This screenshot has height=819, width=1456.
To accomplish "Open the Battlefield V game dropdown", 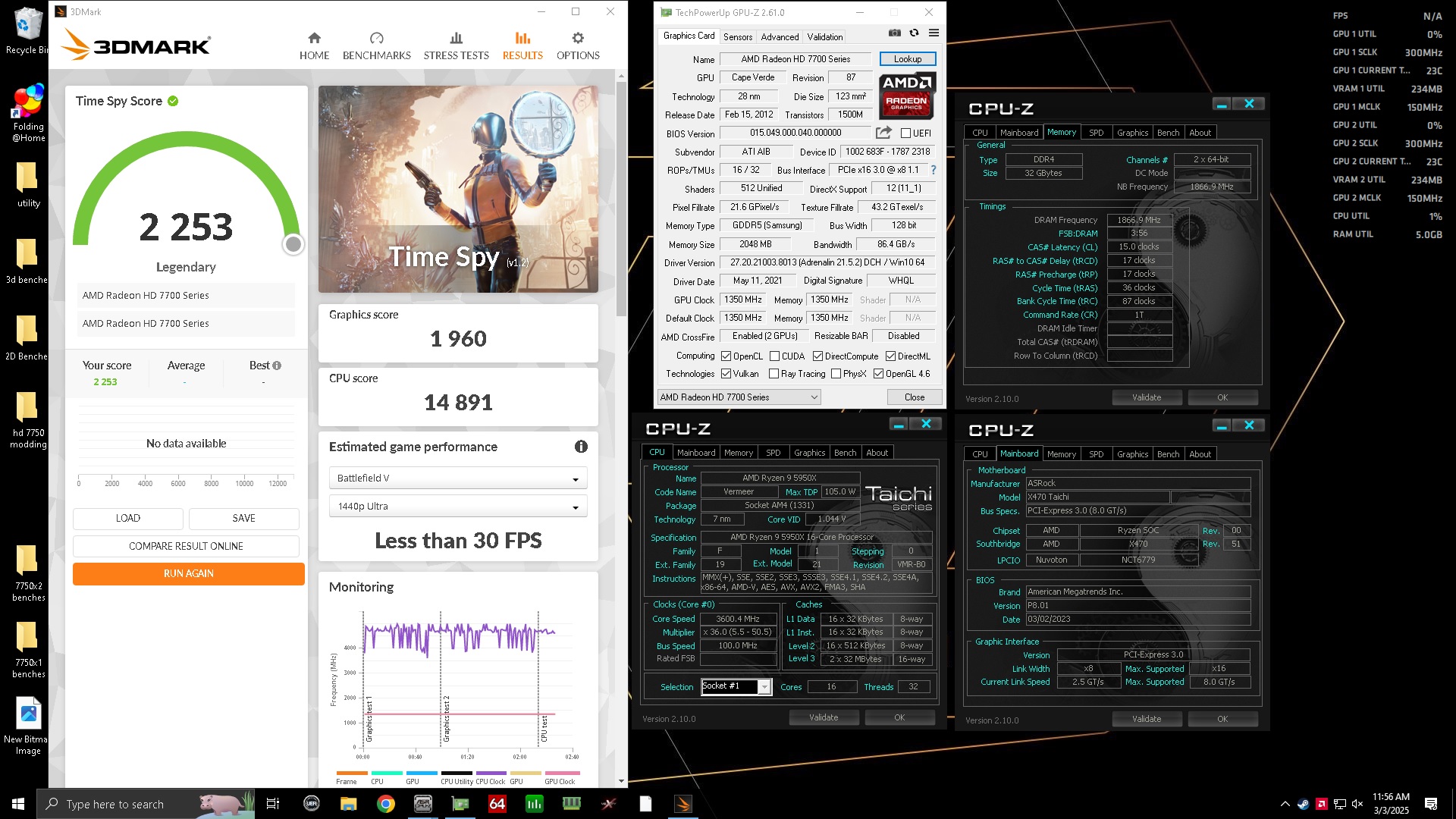I will tap(458, 479).
